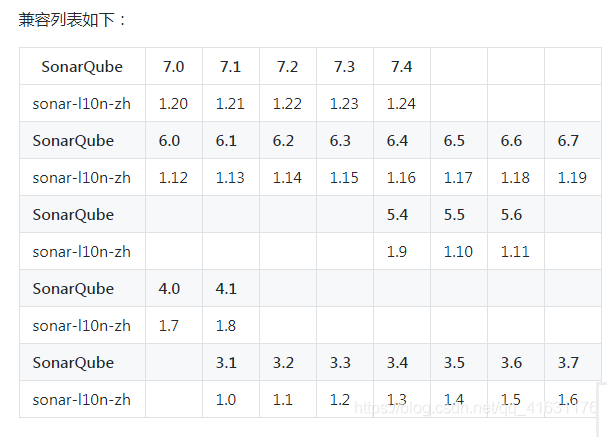Click the 兼容列表如下 heading text
This screenshot has width=607, height=437.
pyautogui.click(x=73, y=20)
